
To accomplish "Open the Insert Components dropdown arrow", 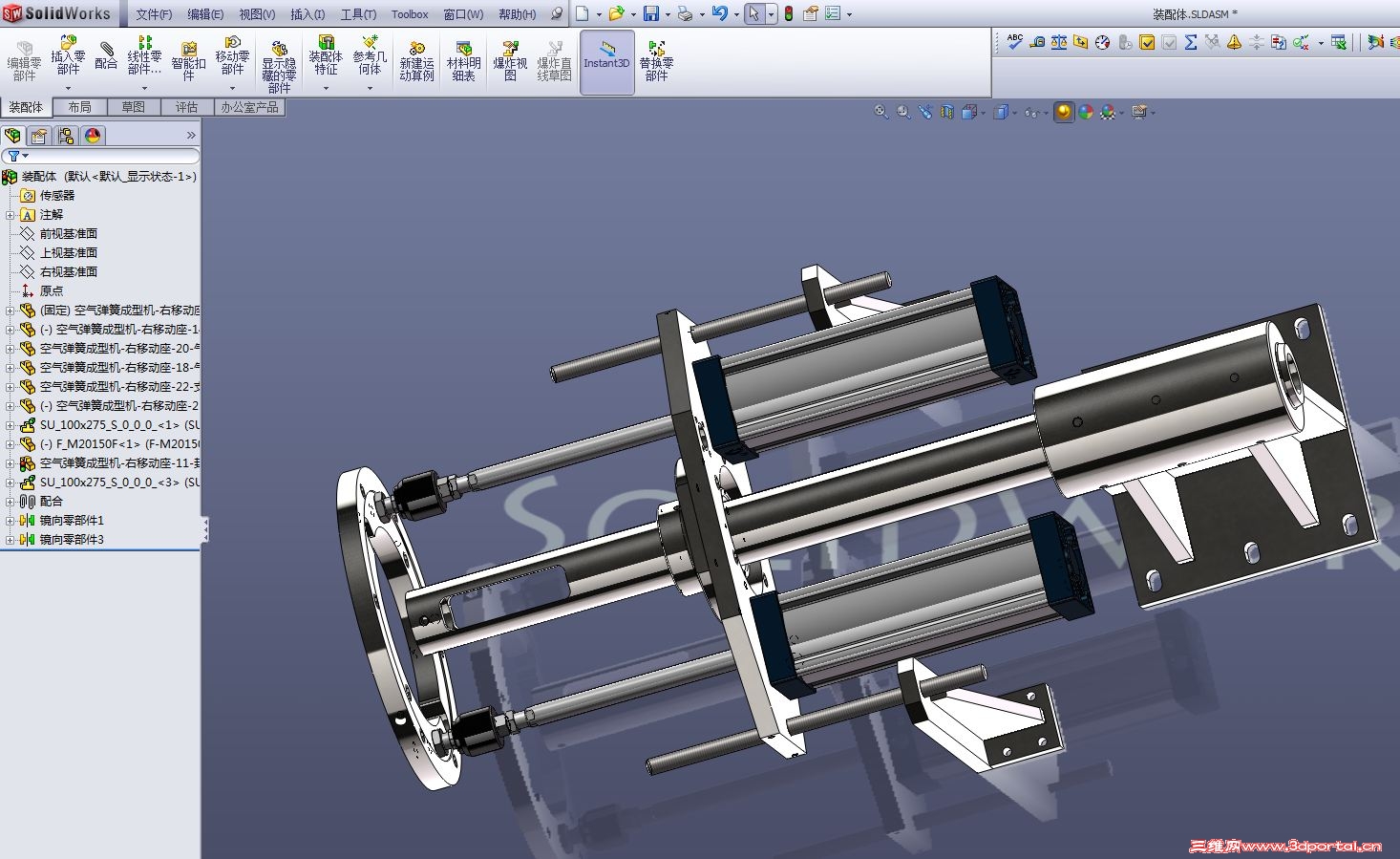I will tap(68, 88).
